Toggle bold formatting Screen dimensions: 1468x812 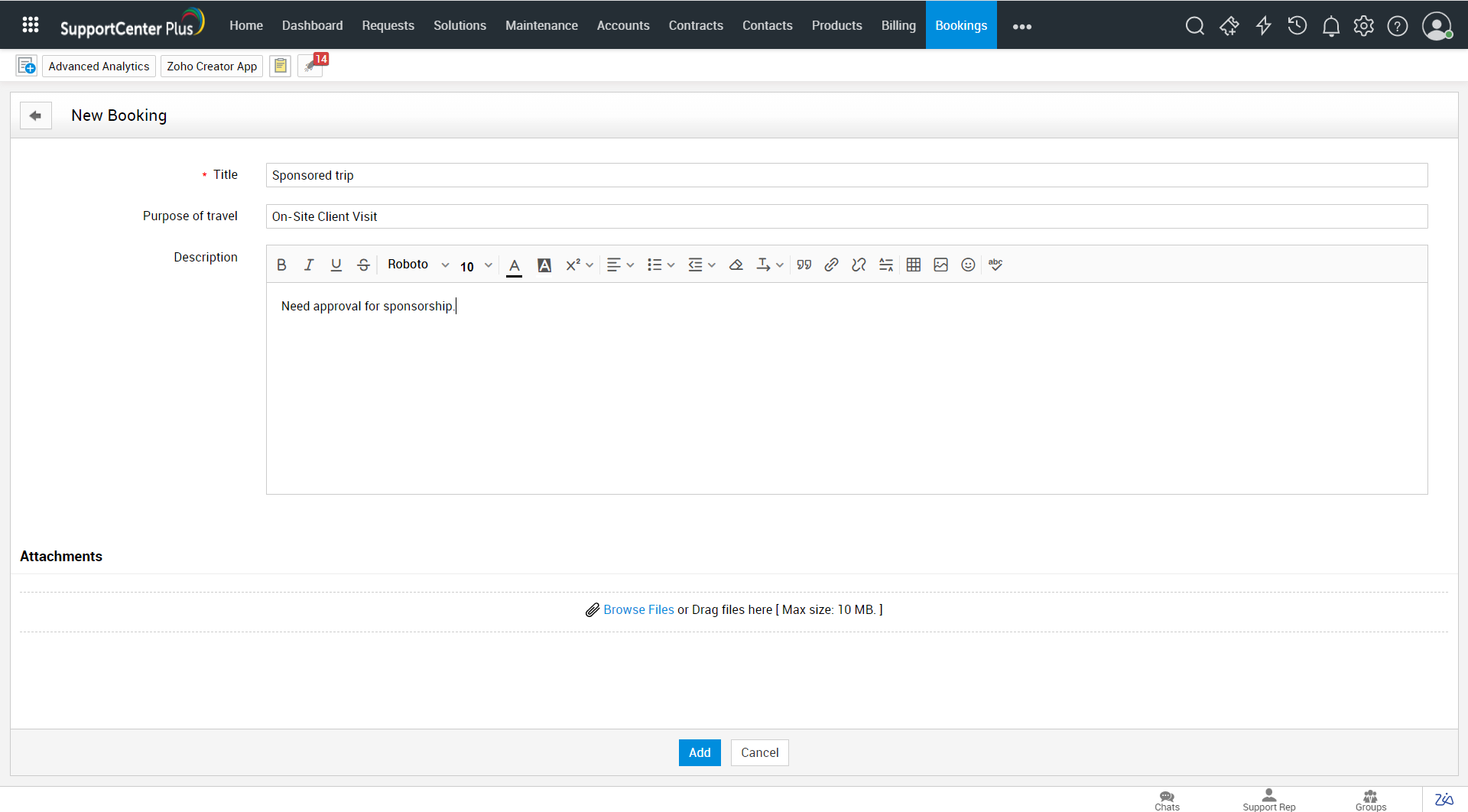point(281,265)
